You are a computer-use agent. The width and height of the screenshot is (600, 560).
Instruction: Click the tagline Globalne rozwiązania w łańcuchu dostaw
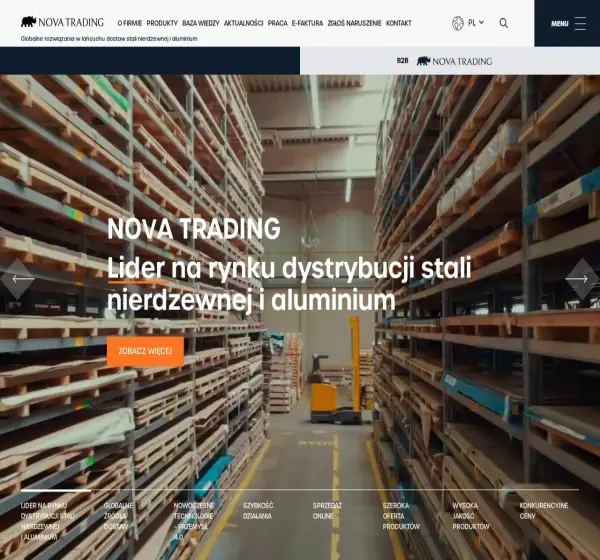(x=109, y=39)
